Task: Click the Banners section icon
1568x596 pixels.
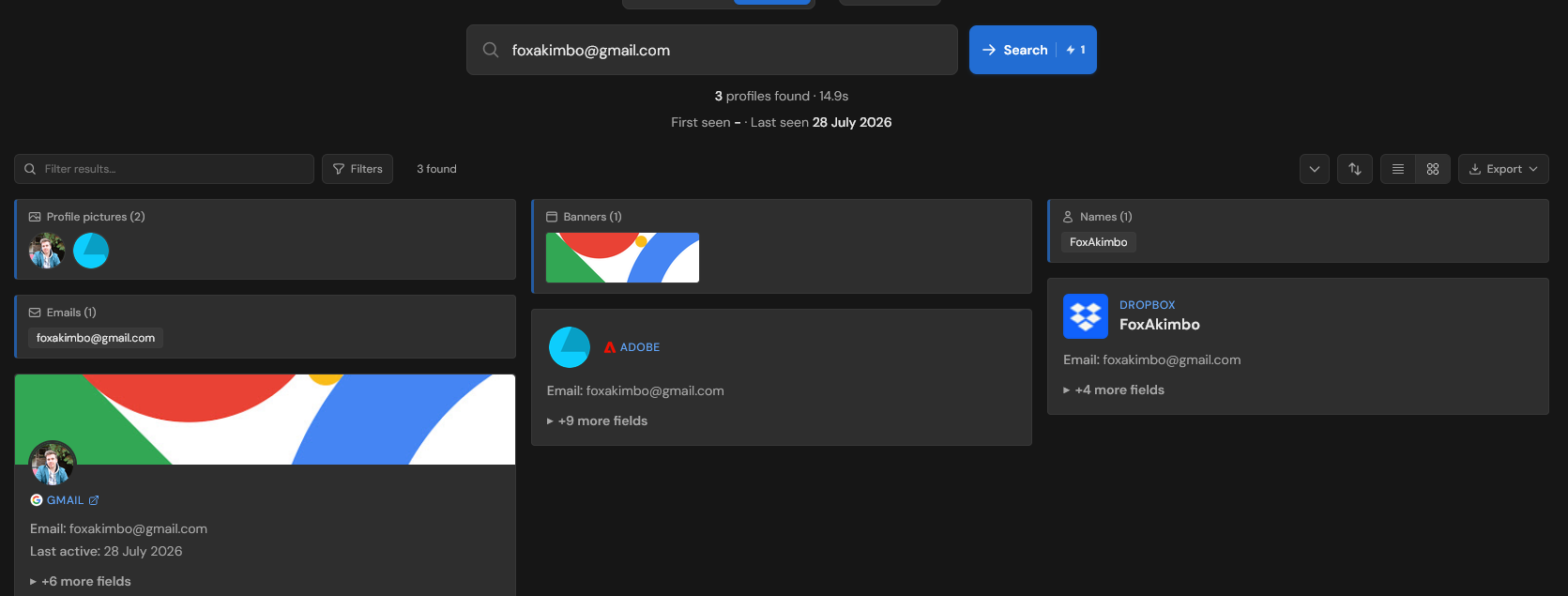Action: click(552, 217)
